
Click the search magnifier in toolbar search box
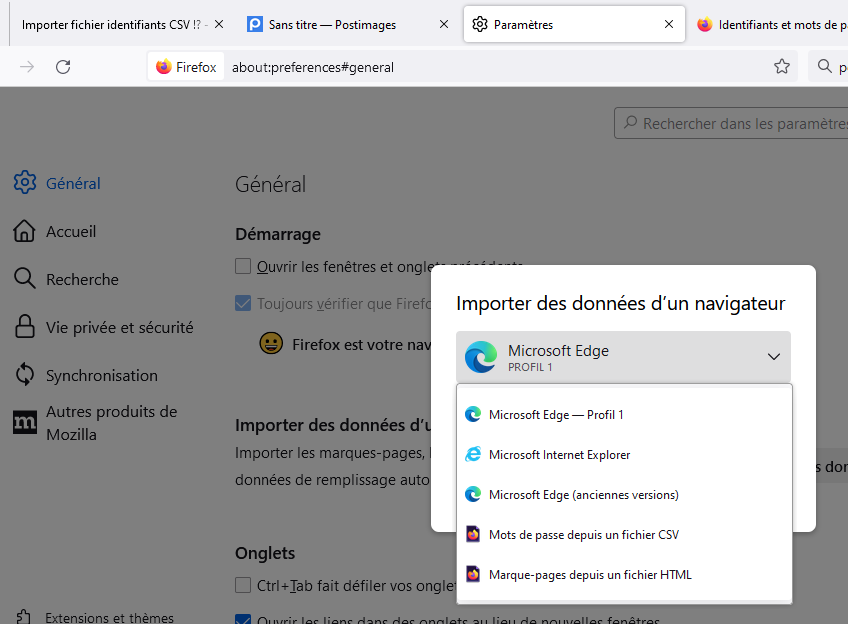pyautogui.click(x=824, y=66)
